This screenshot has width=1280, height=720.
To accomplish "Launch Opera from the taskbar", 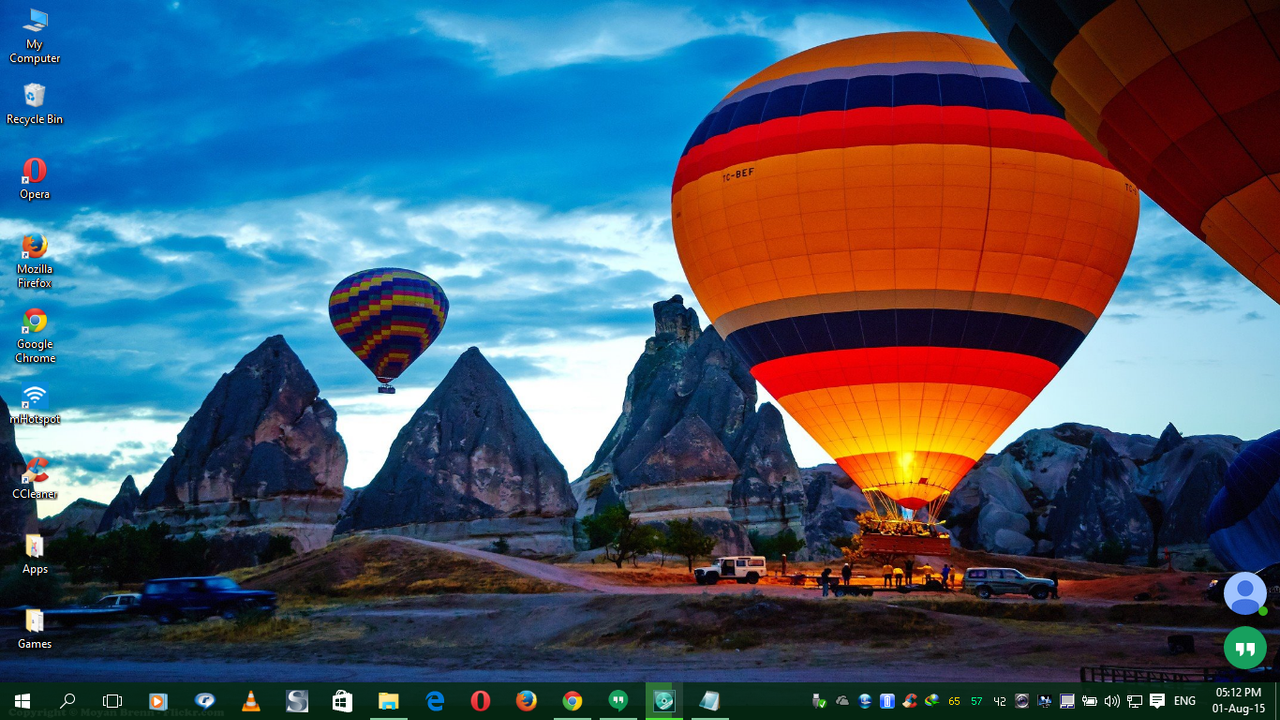I will point(481,701).
